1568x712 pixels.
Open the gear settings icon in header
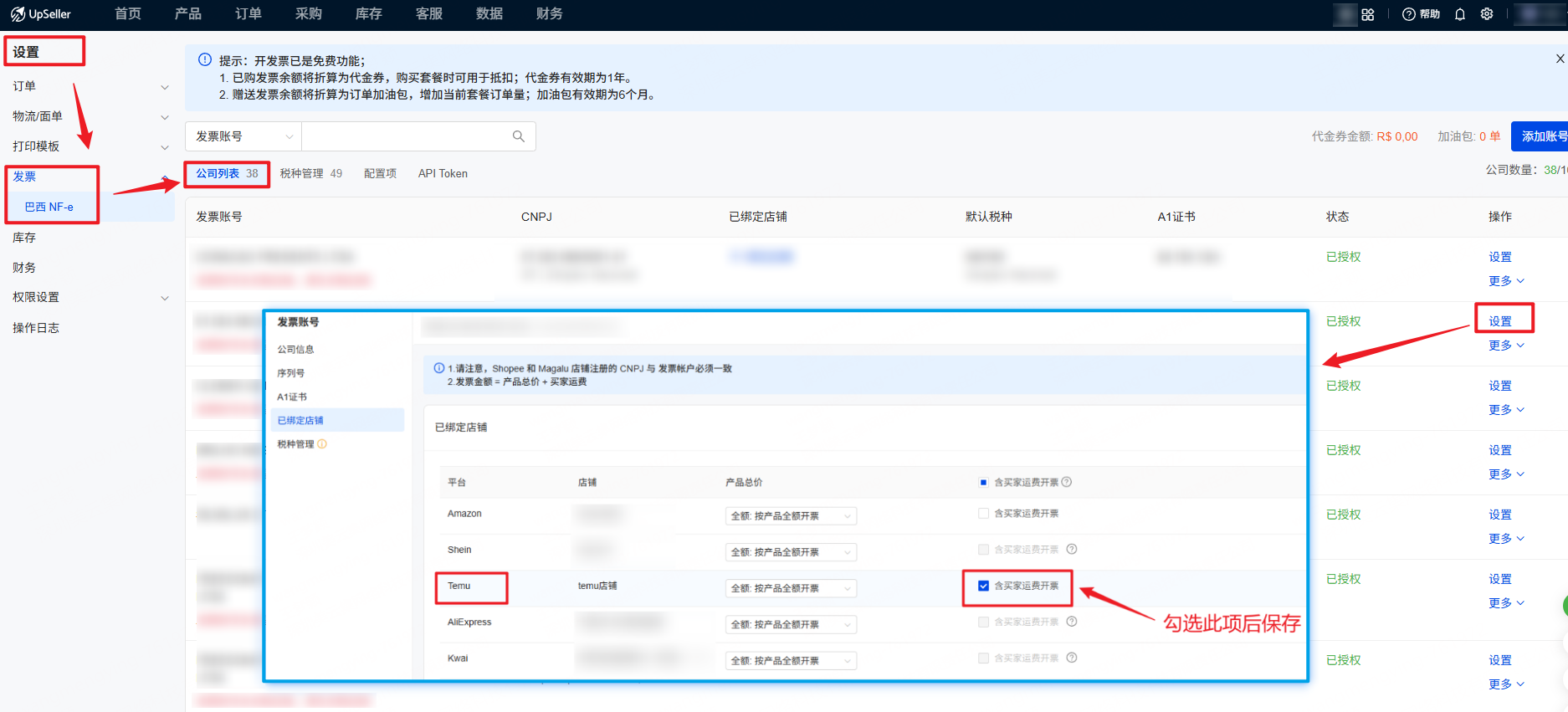point(1487,14)
